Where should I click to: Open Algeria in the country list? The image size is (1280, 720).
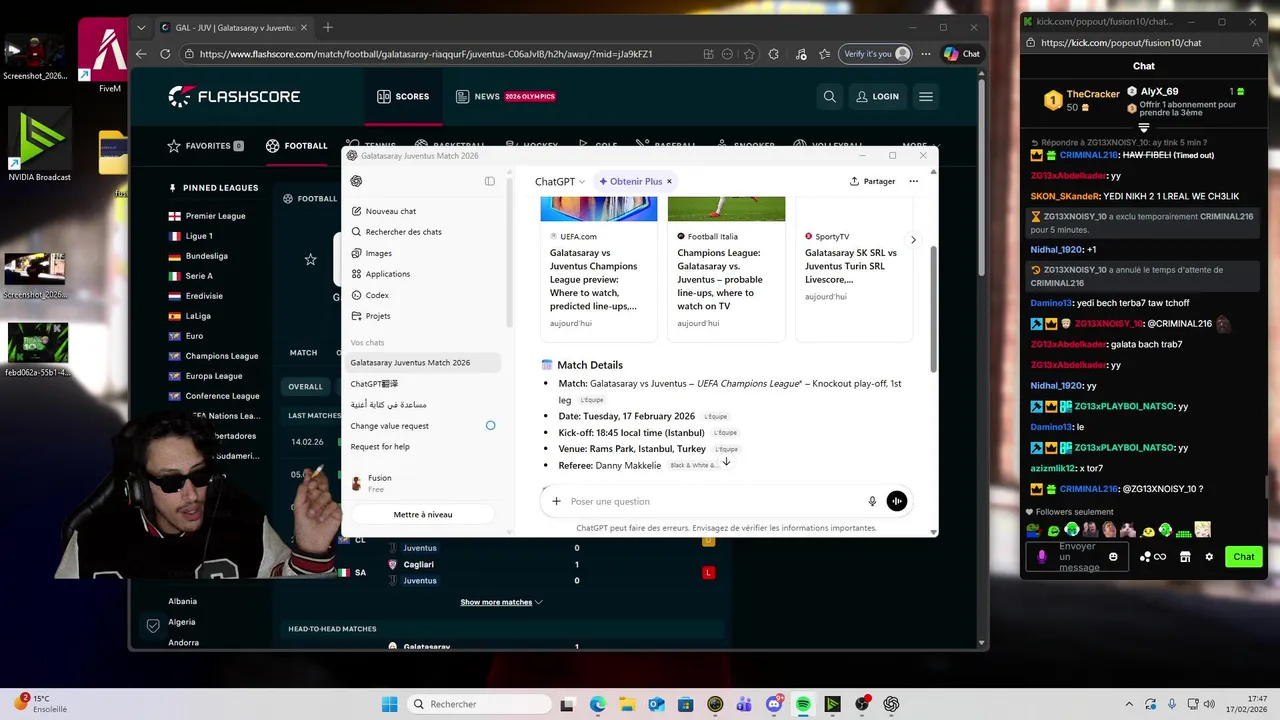tap(182, 622)
